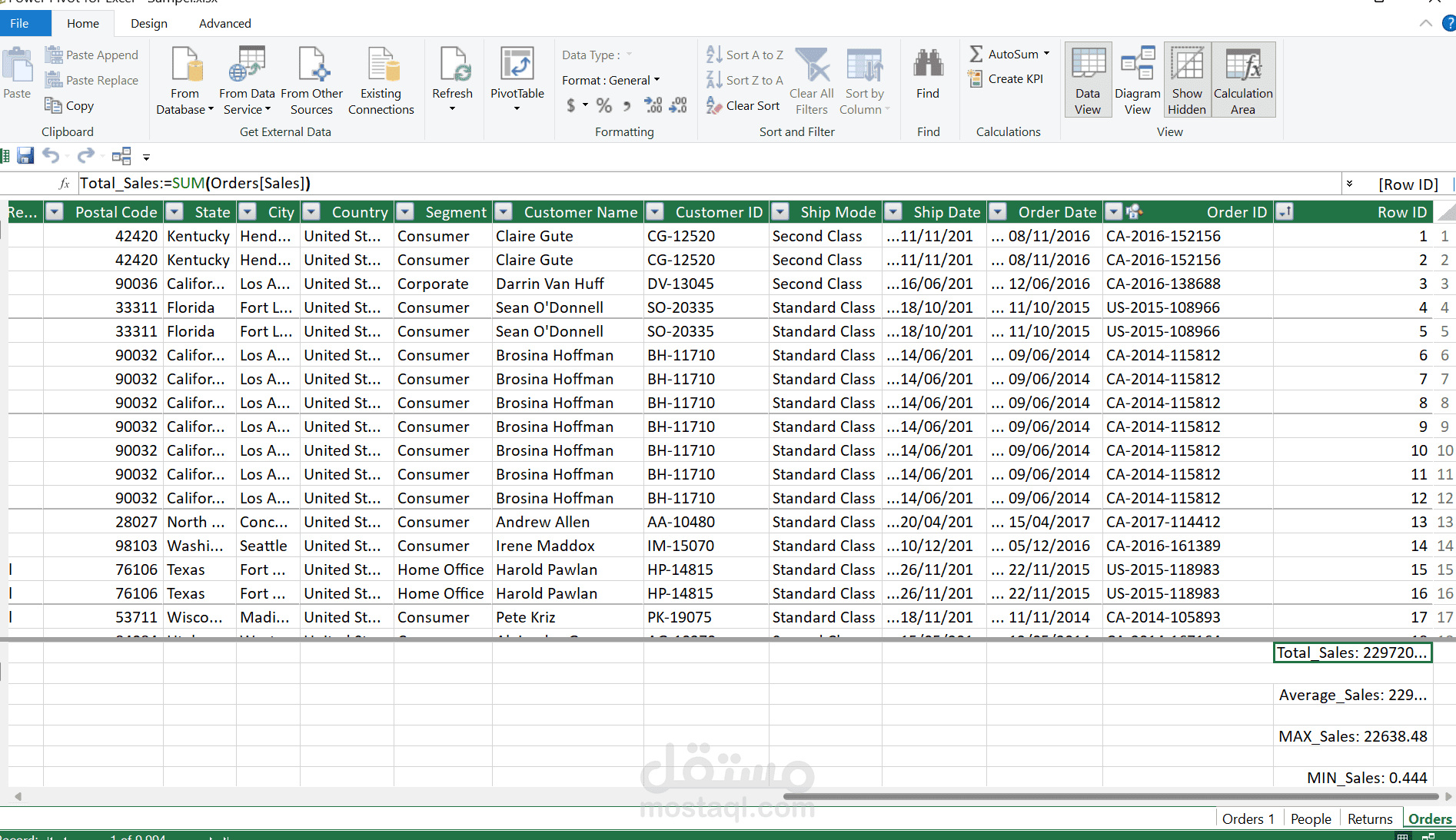Click the Paste clipboard icon
This screenshot has height=840, width=1456.
click(17, 65)
